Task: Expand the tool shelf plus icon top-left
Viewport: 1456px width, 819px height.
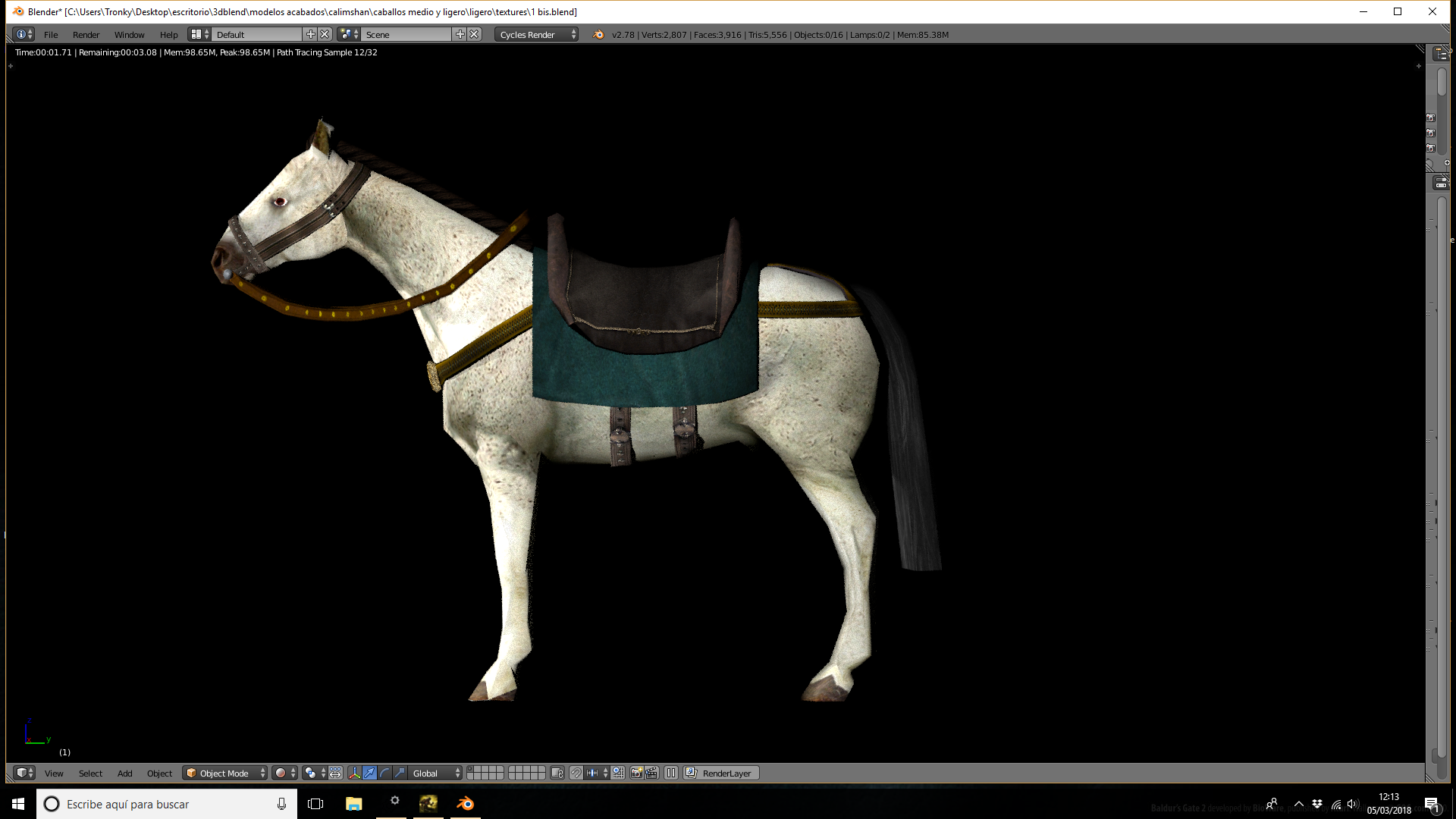Action: 11,66
